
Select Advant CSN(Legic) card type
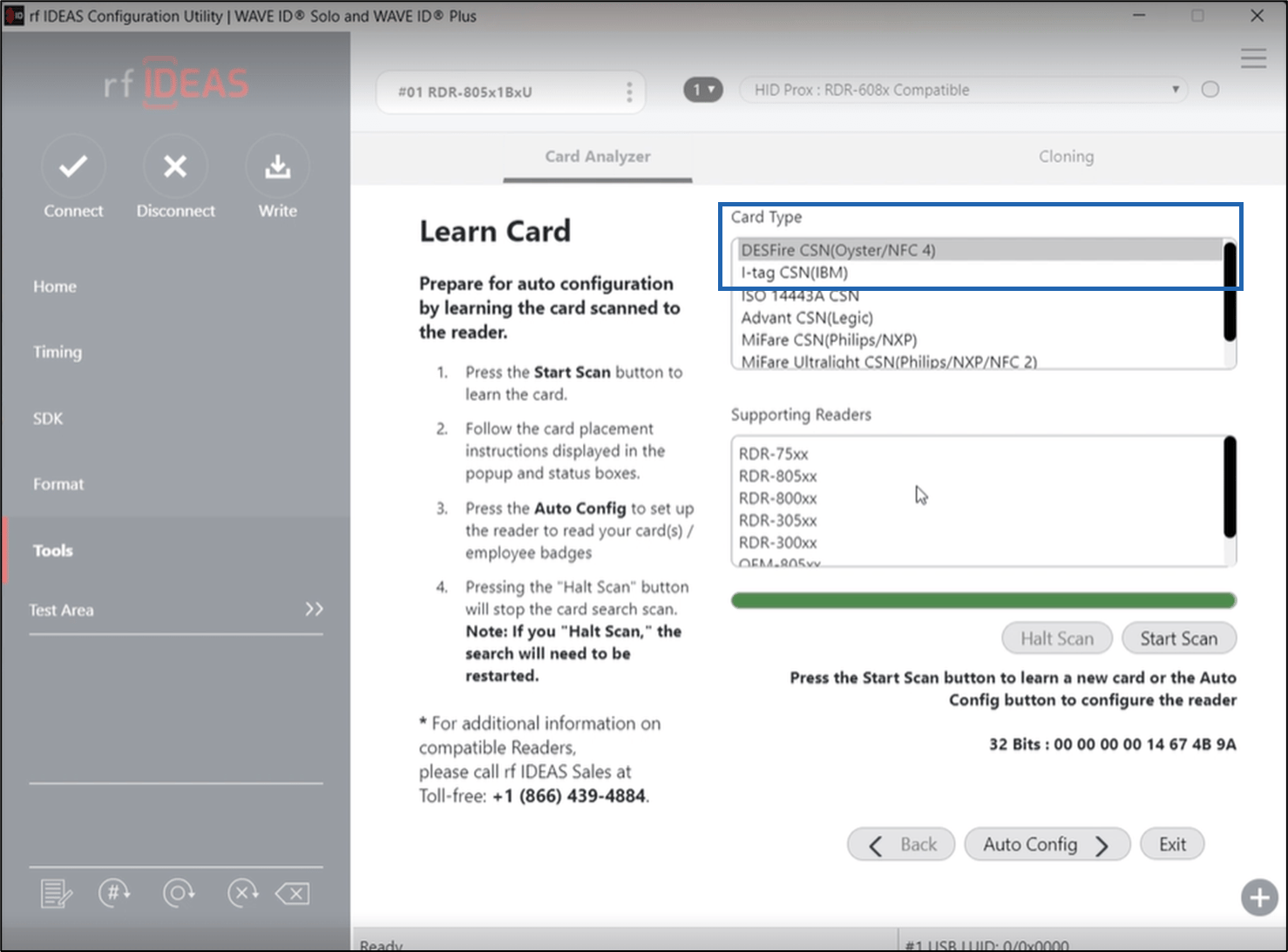(980, 318)
